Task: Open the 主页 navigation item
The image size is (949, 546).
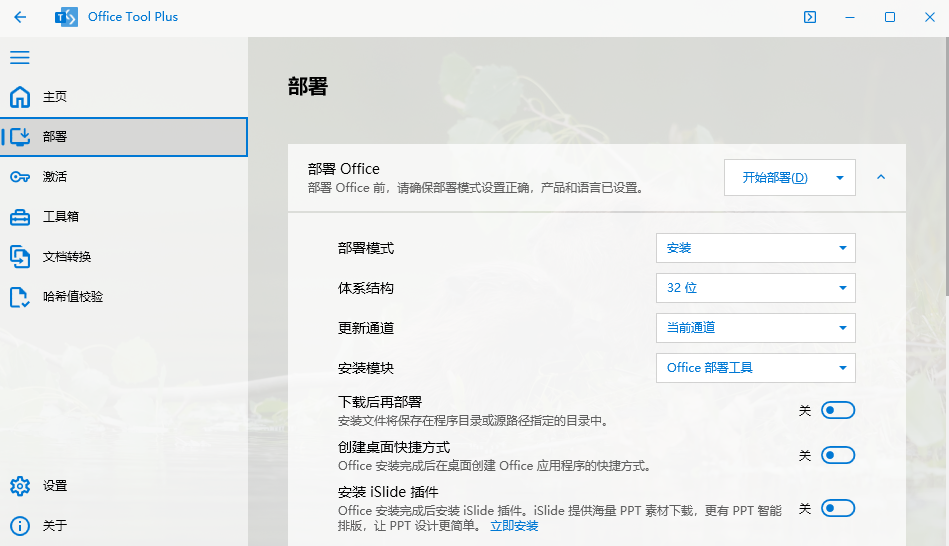Action: [124, 97]
